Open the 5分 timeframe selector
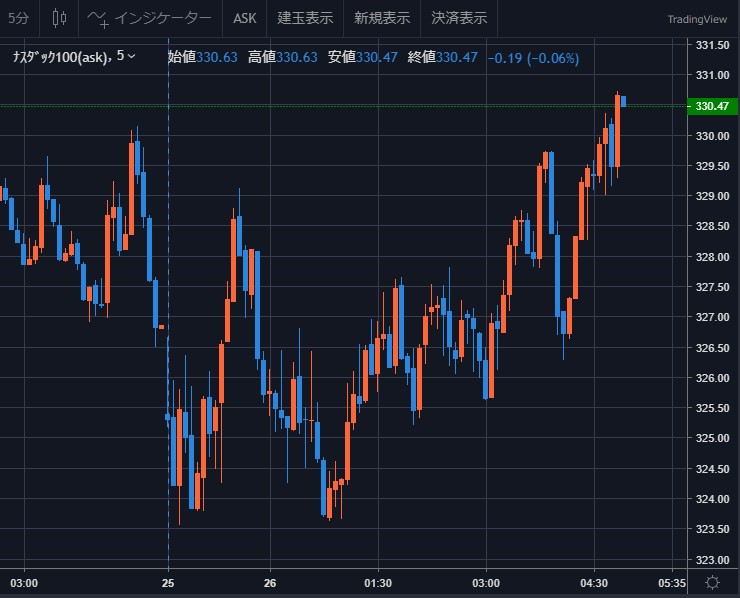 point(19,18)
